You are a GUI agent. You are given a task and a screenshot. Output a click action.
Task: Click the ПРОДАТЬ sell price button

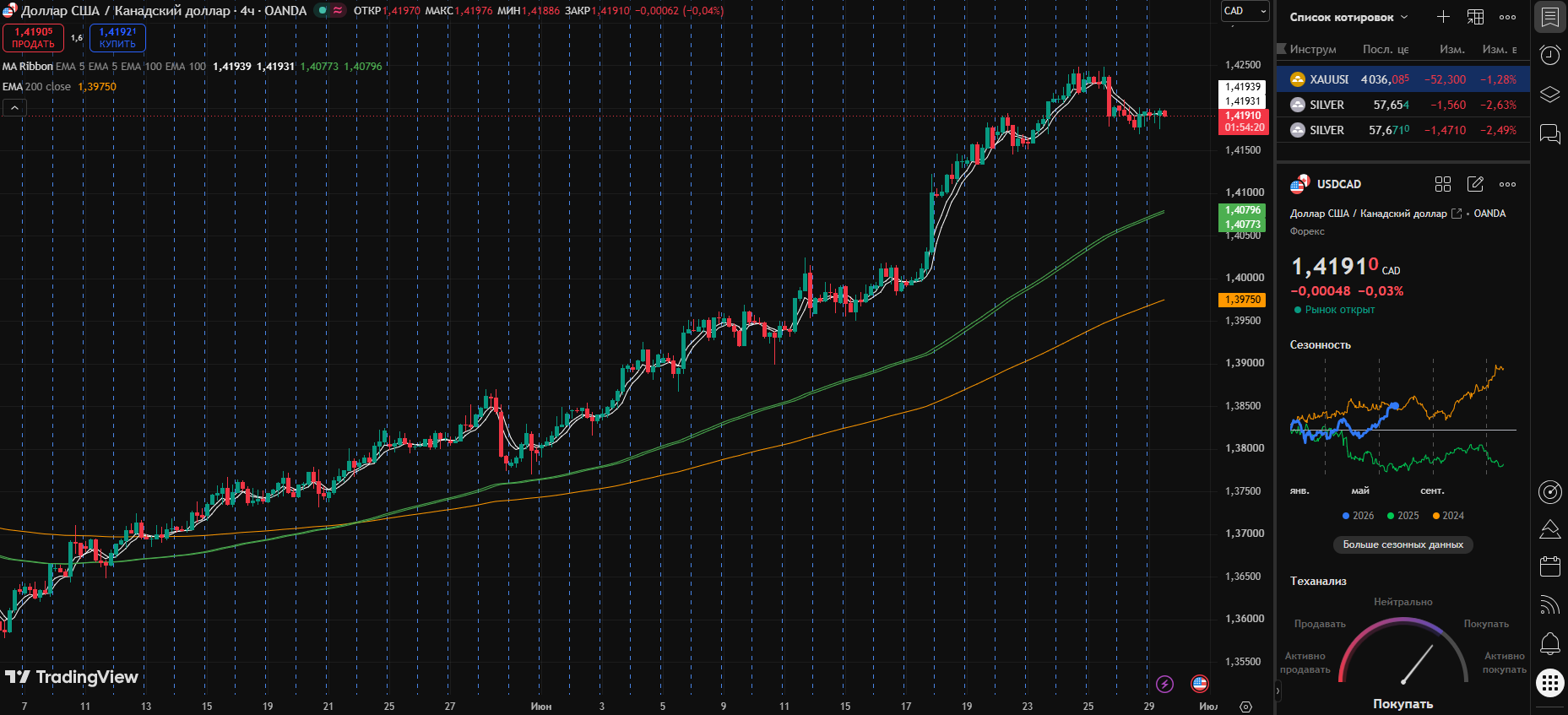[x=33, y=38]
